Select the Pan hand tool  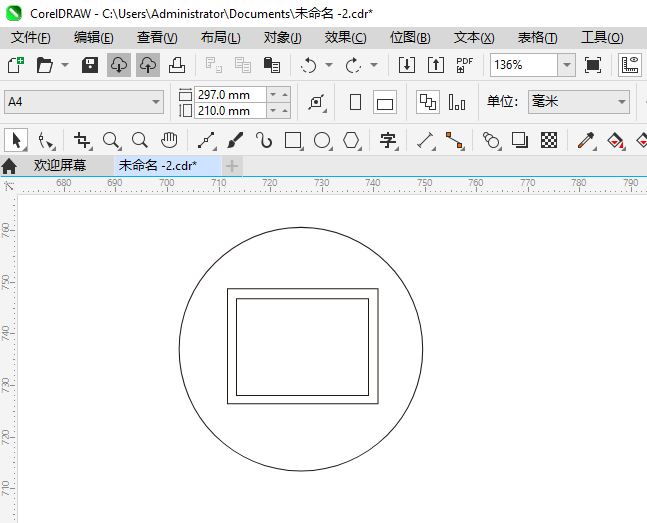click(169, 140)
